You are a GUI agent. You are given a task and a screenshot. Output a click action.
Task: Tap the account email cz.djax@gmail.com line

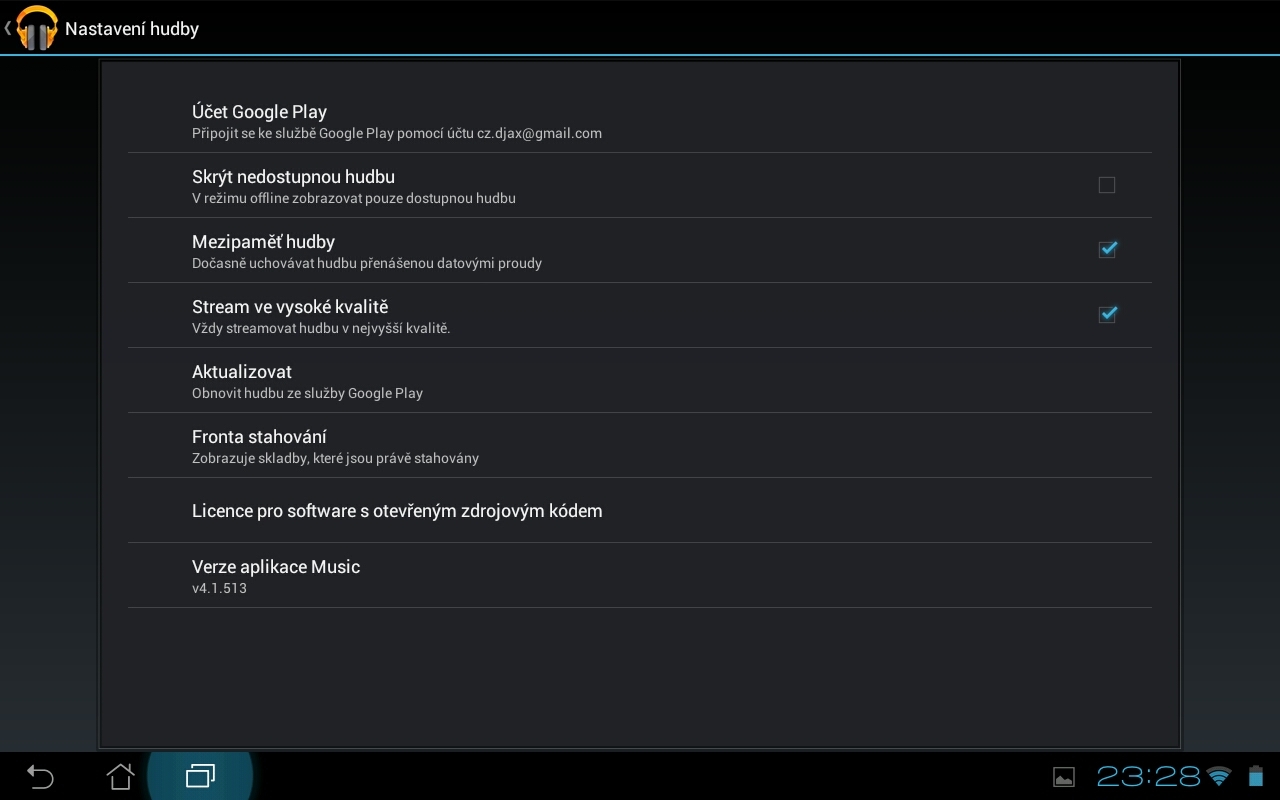tap(397, 133)
